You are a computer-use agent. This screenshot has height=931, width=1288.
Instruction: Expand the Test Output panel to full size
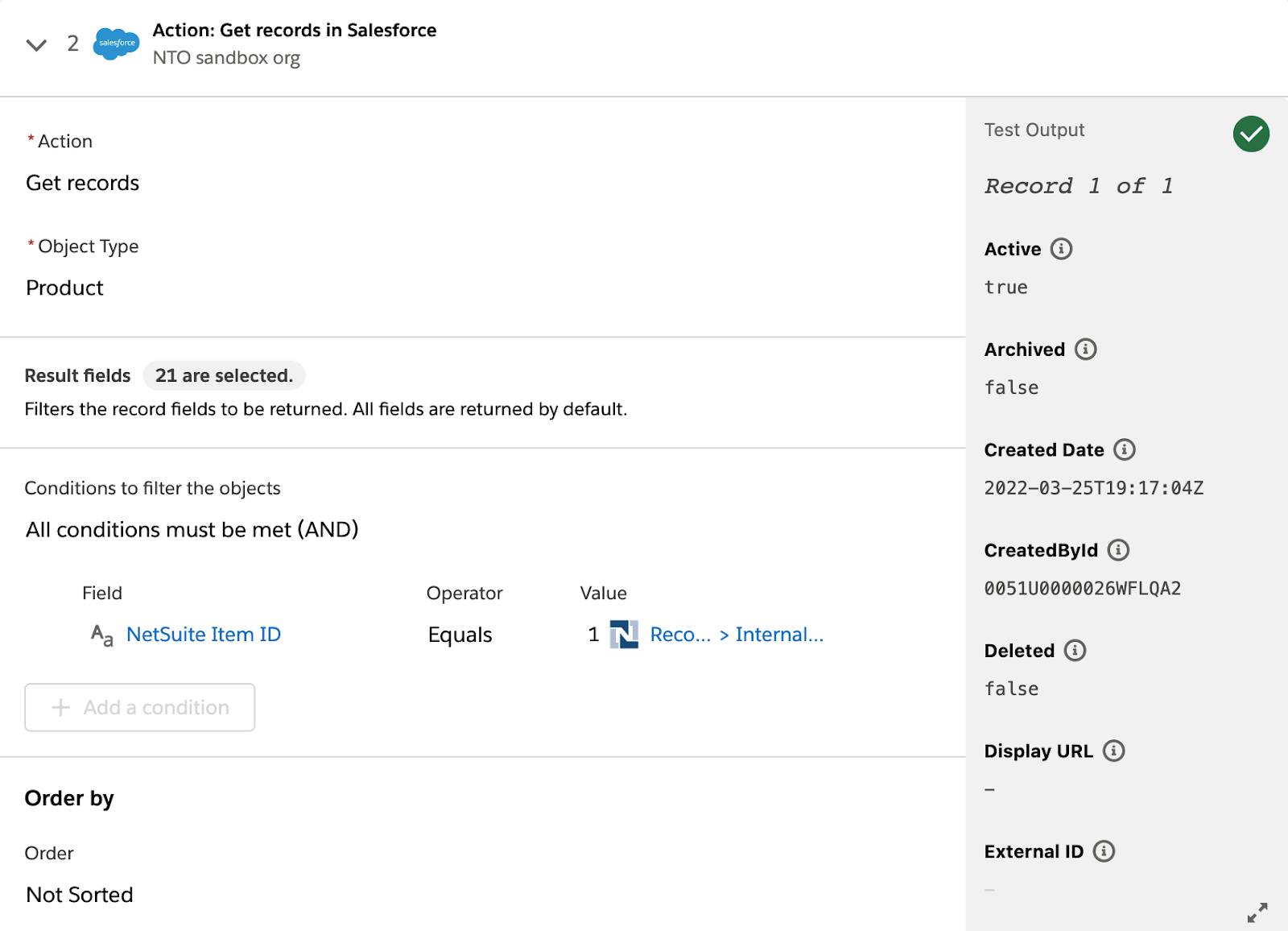(1257, 912)
